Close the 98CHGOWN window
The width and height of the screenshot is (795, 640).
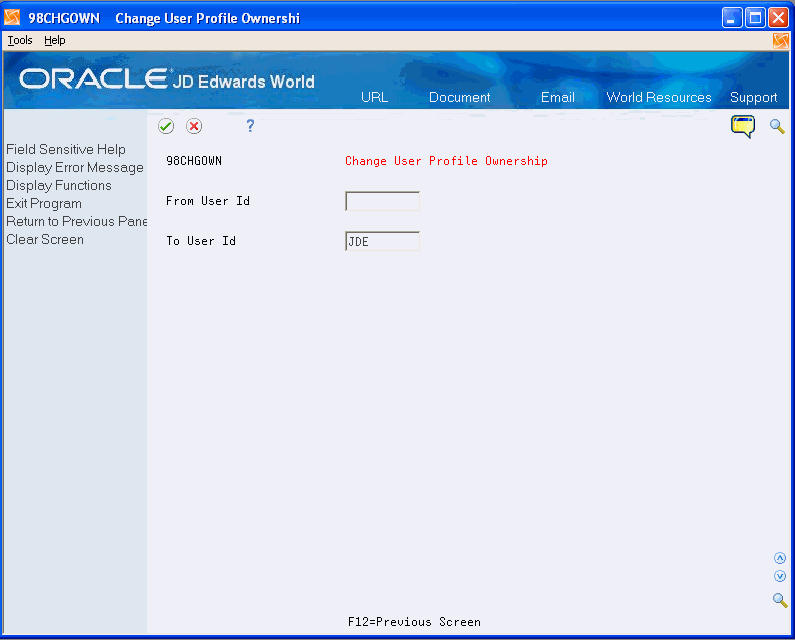point(778,18)
